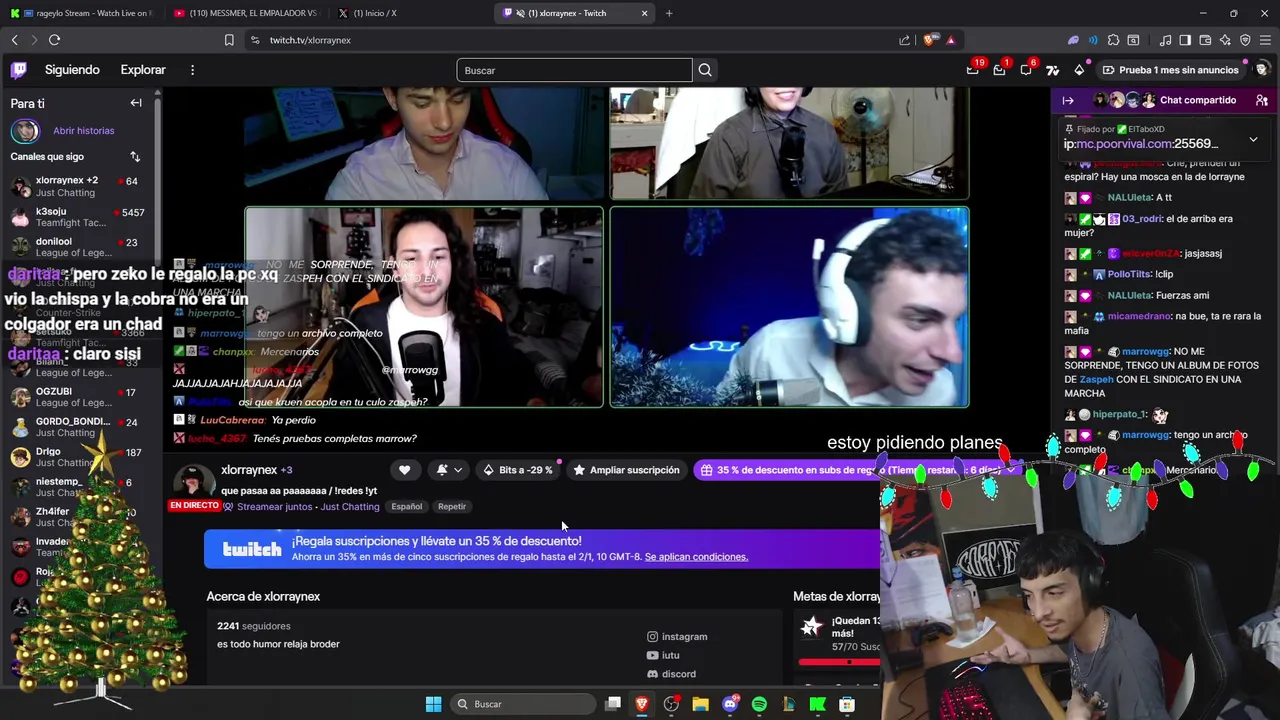Click Bits a -29 % button
The width and height of the screenshot is (1280, 720).
coord(517,470)
